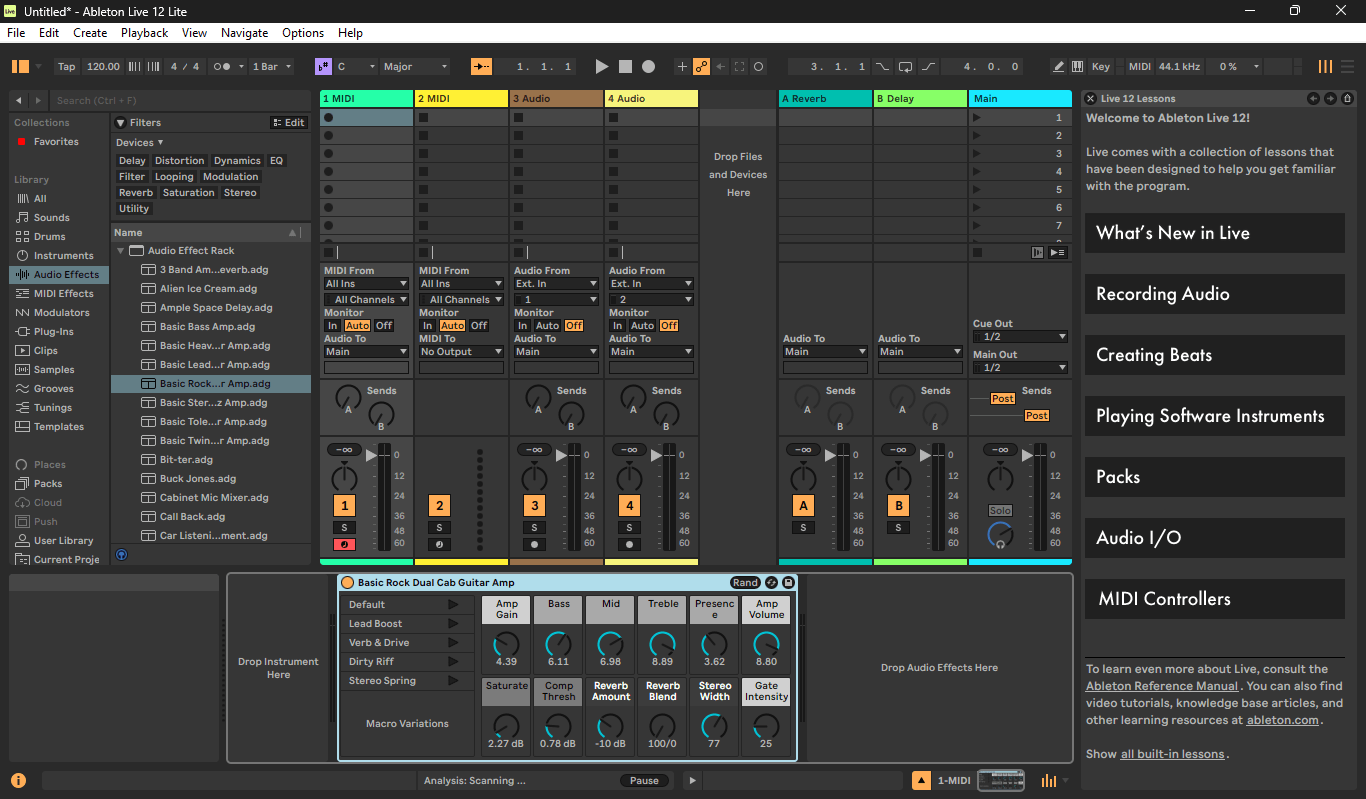Toggle the metronome icon
Image resolution: width=1366 pixels, height=799 pixels.
[x=222, y=67]
